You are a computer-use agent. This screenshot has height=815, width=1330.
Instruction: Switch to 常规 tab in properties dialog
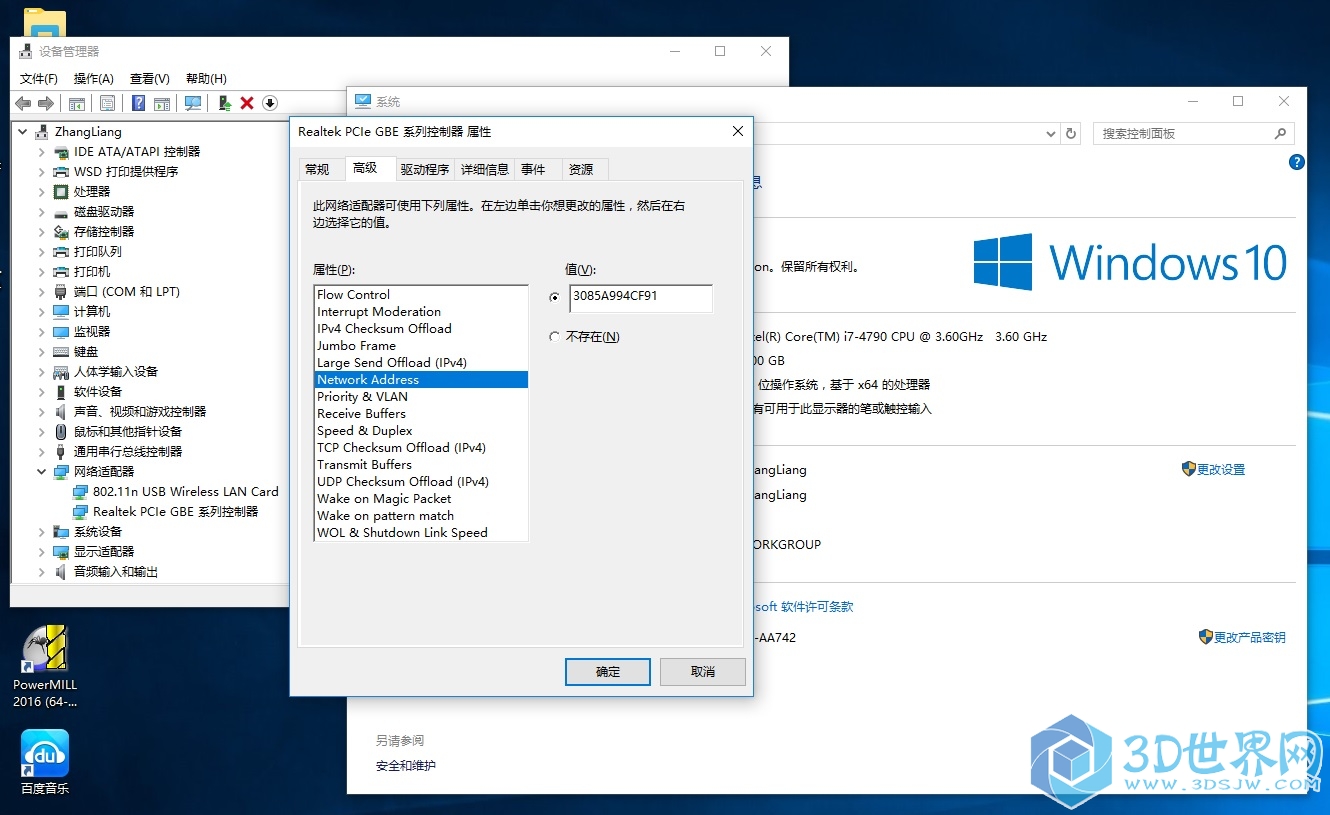click(318, 169)
